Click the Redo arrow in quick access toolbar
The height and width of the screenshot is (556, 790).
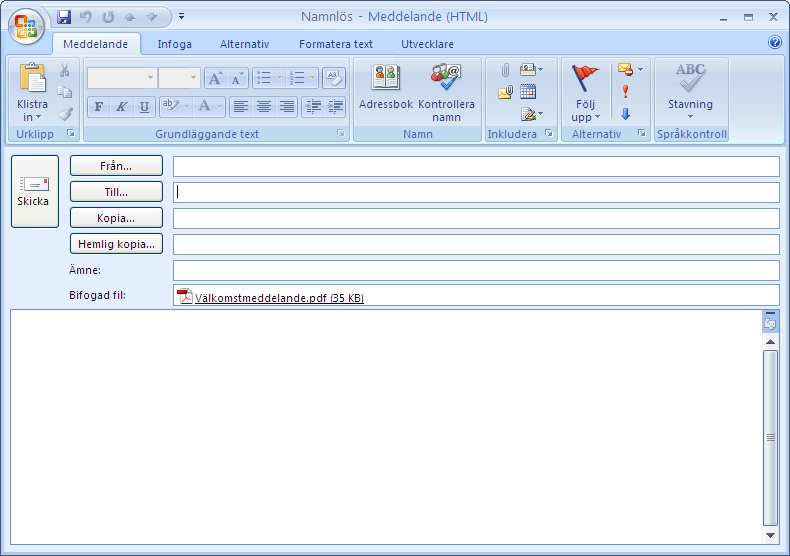coord(108,17)
